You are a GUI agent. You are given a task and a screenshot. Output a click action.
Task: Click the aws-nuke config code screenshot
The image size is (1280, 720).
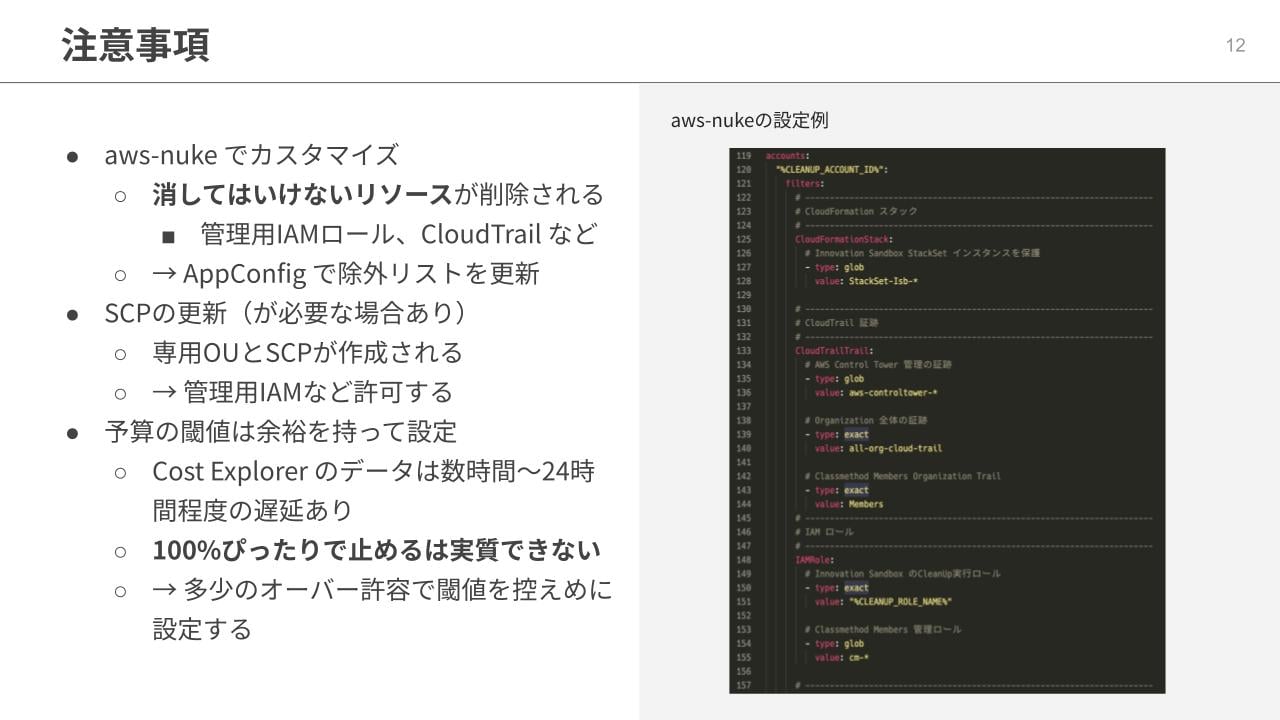pyautogui.click(x=947, y=421)
